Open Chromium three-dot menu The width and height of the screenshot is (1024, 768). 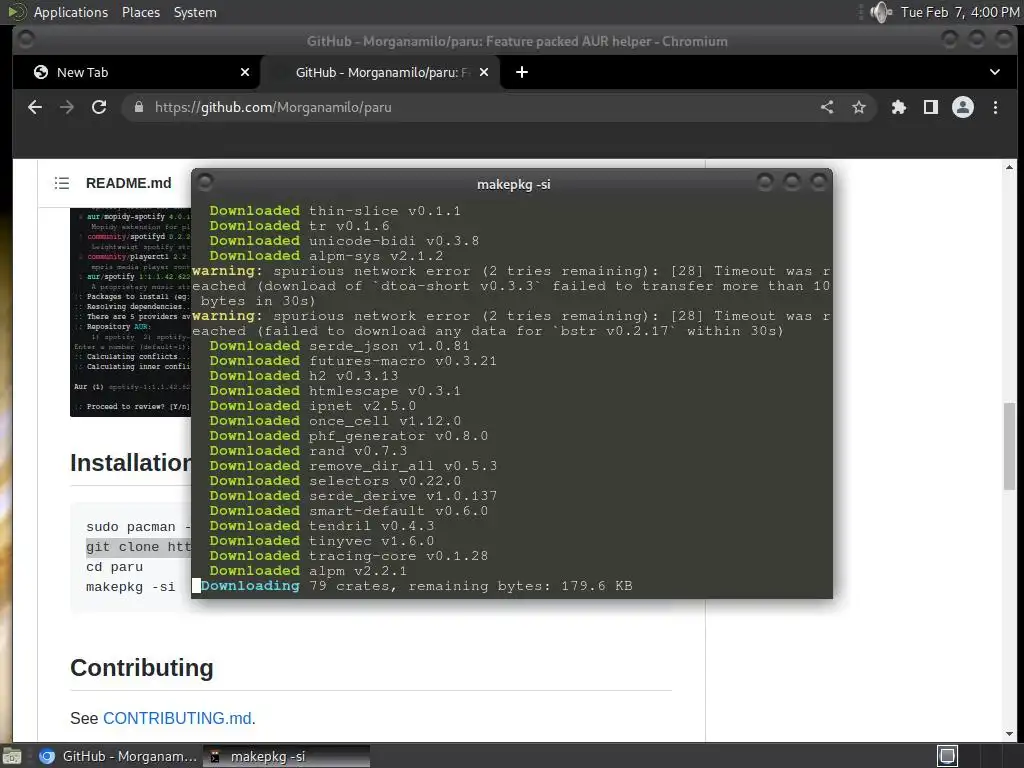pos(995,107)
